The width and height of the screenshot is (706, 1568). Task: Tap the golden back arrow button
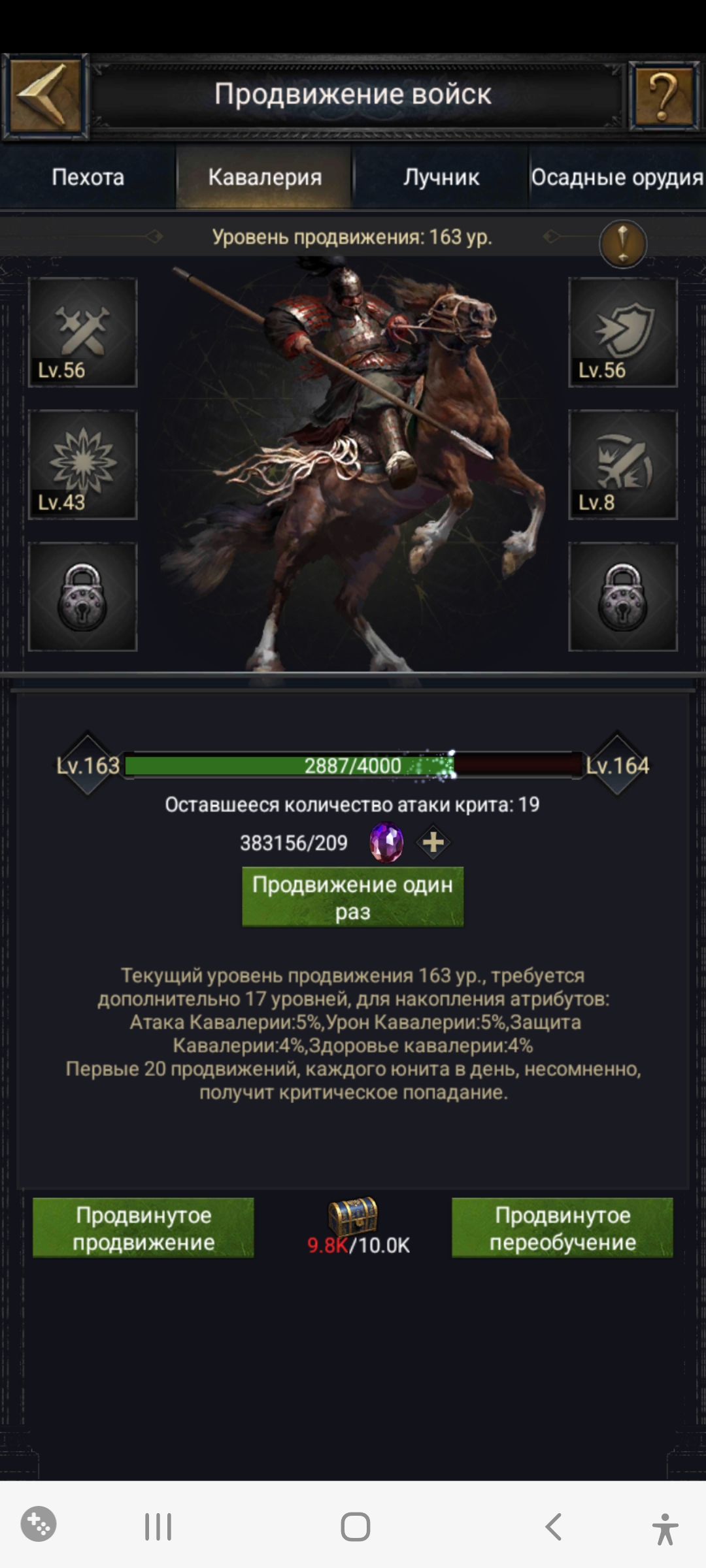pyautogui.click(x=45, y=97)
